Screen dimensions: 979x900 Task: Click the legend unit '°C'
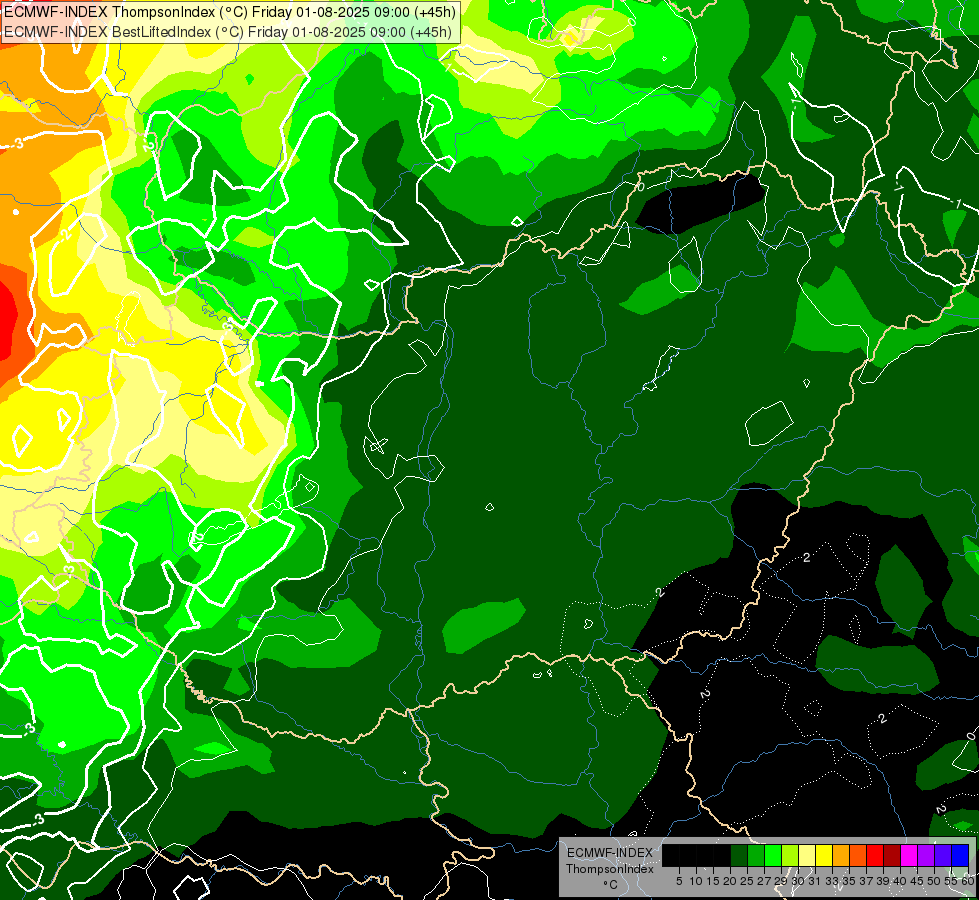(x=611, y=885)
